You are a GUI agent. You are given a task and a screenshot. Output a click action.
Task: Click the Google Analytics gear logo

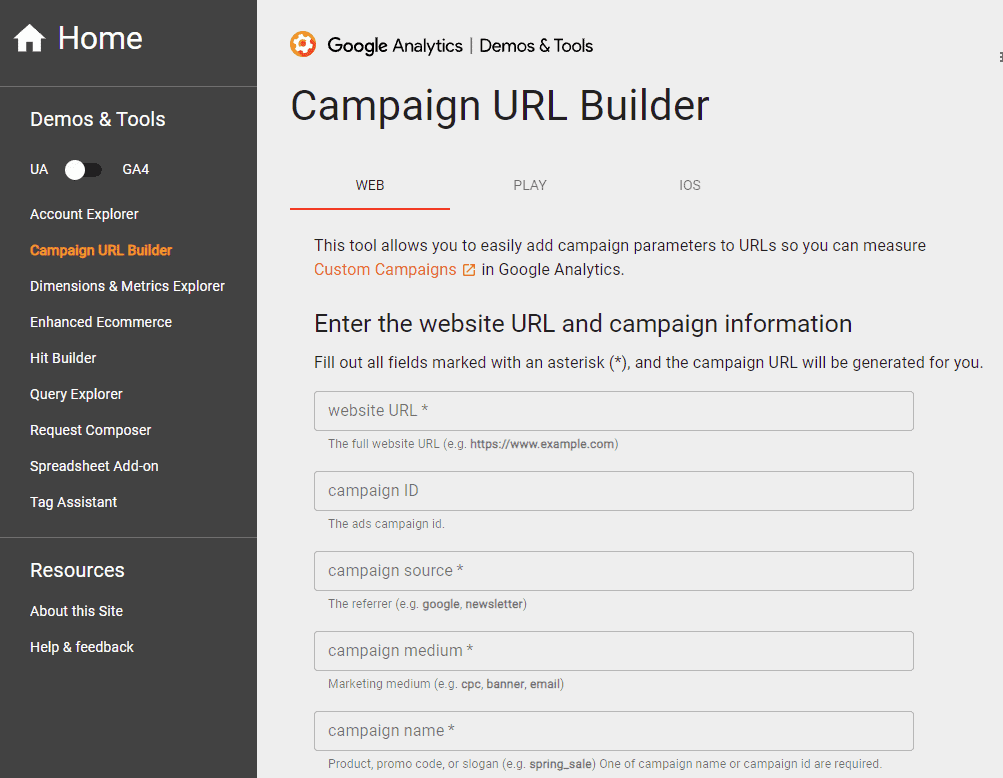click(303, 45)
